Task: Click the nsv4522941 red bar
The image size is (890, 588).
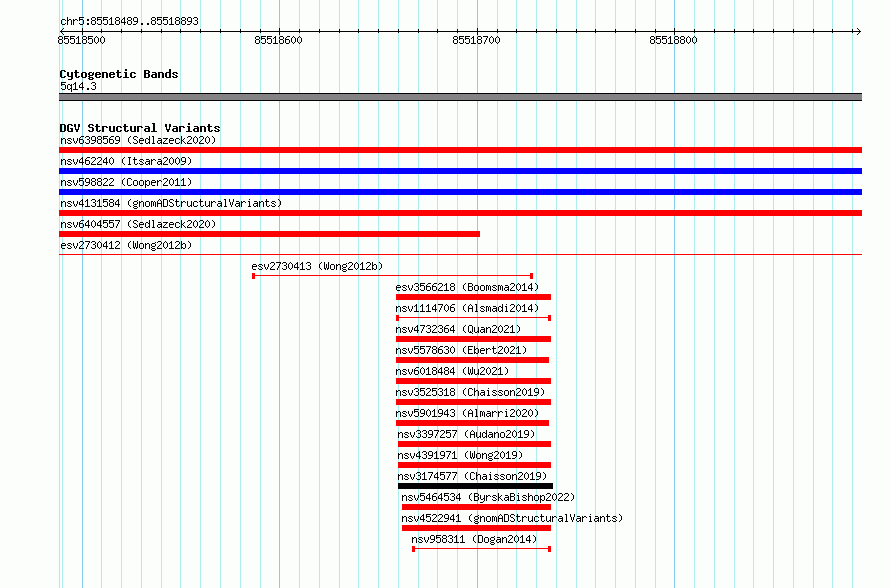Action: [476, 528]
